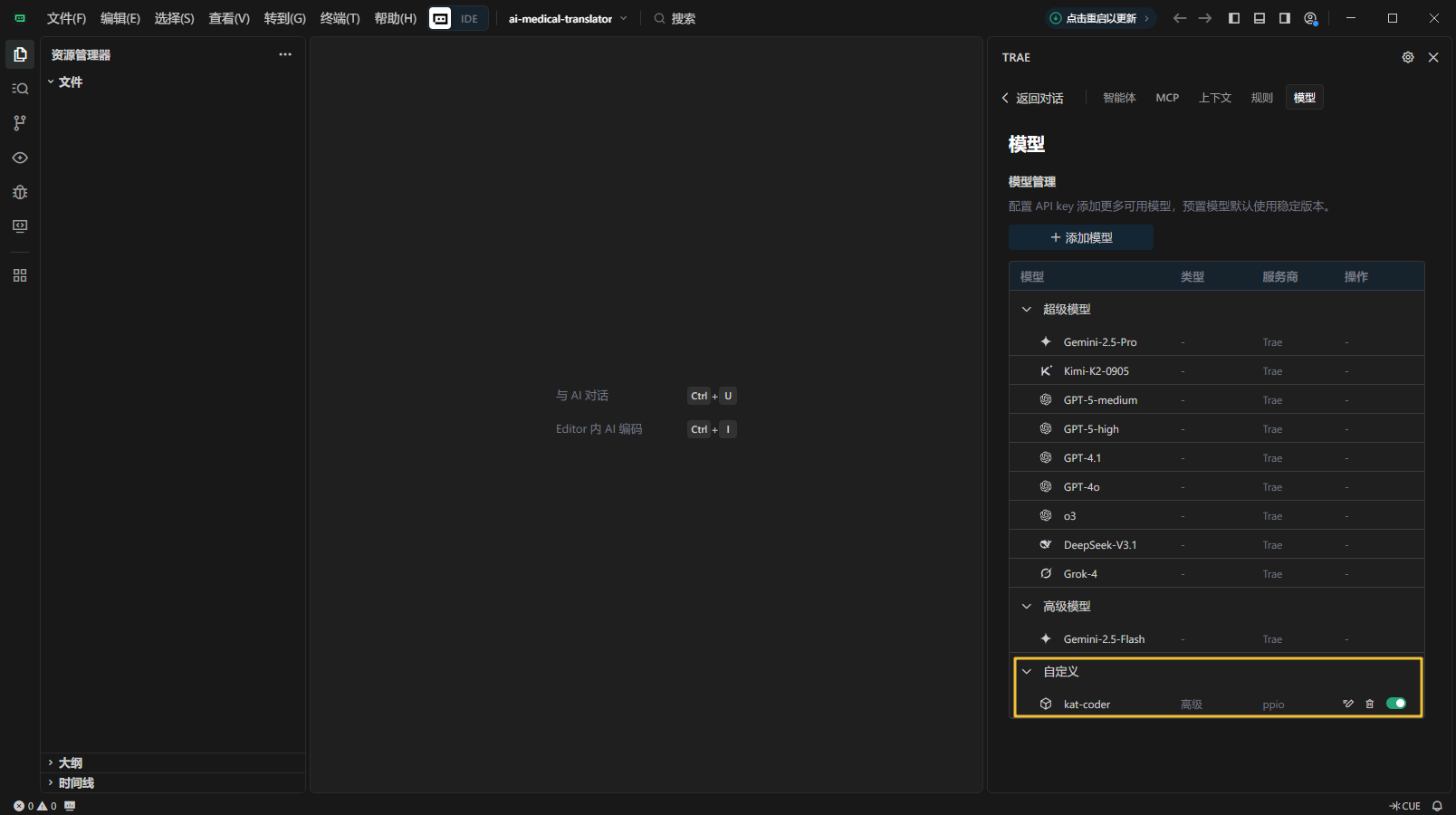The image size is (1456, 815).
Task: Delete the kat-coder model with trash icon
Action: pyautogui.click(x=1370, y=704)
